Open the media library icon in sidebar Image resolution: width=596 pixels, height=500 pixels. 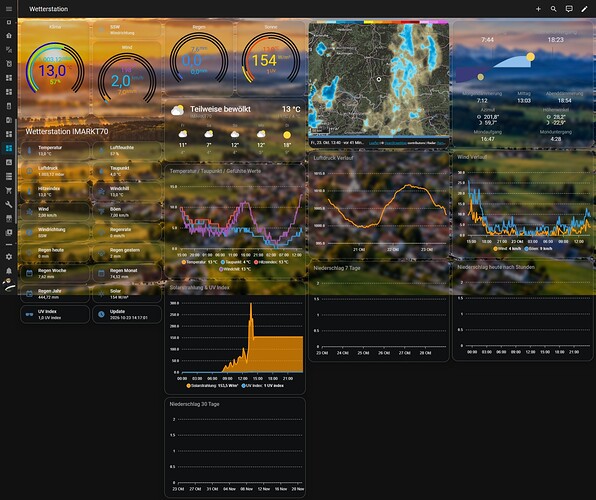9,232
